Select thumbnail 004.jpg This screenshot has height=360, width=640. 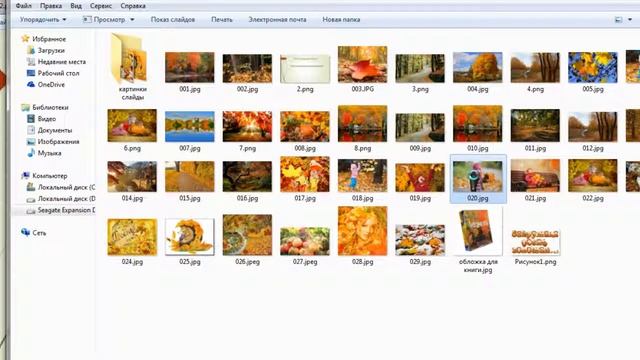478,68
